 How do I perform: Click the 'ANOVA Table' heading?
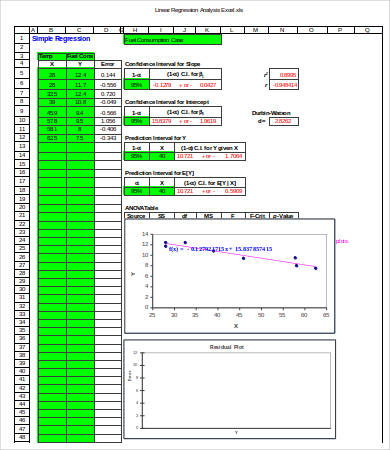tap(141, 208)
